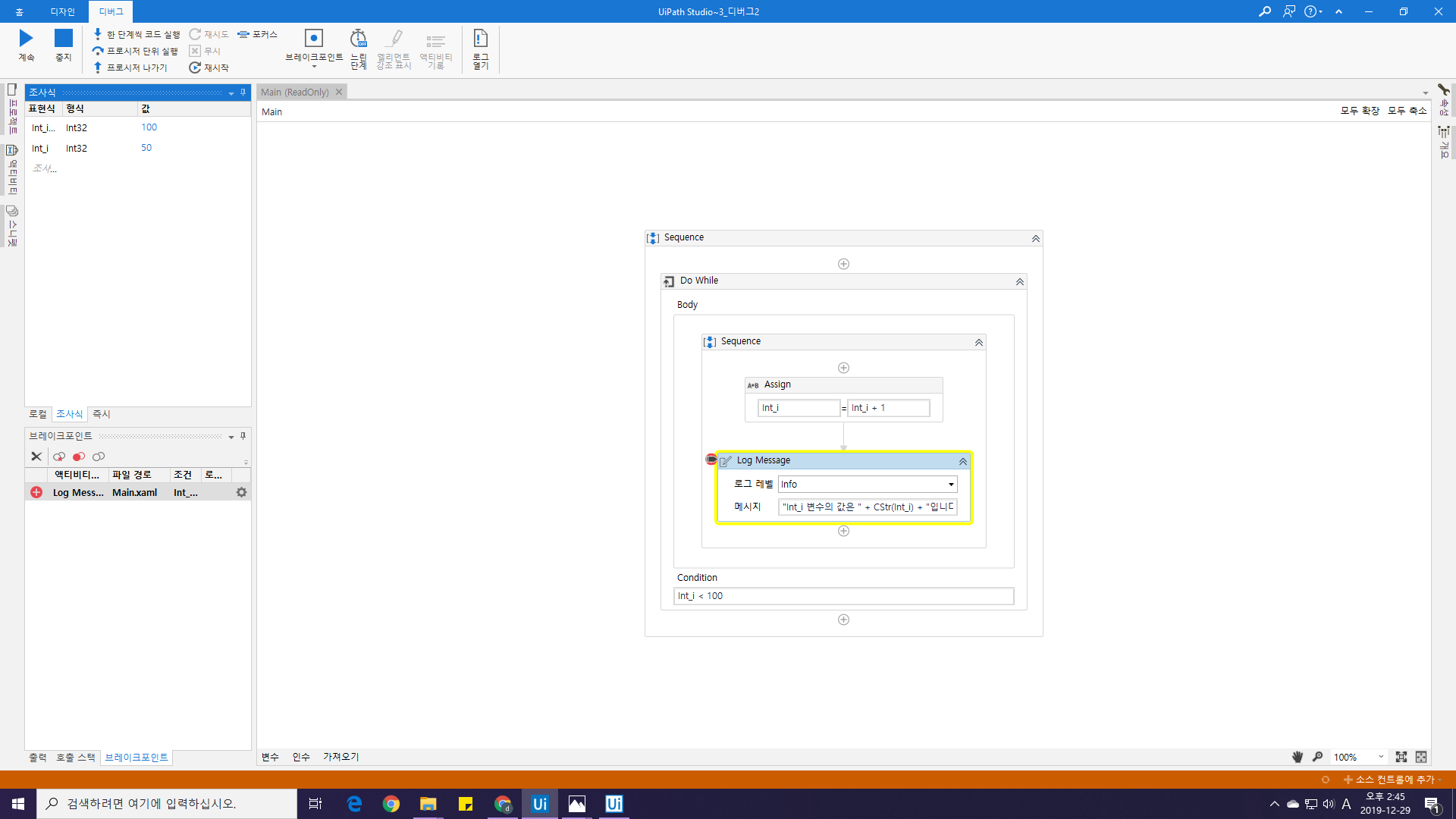
Task: Open the 로컬 (Locals) panel tab
Action: pos(38,414)
